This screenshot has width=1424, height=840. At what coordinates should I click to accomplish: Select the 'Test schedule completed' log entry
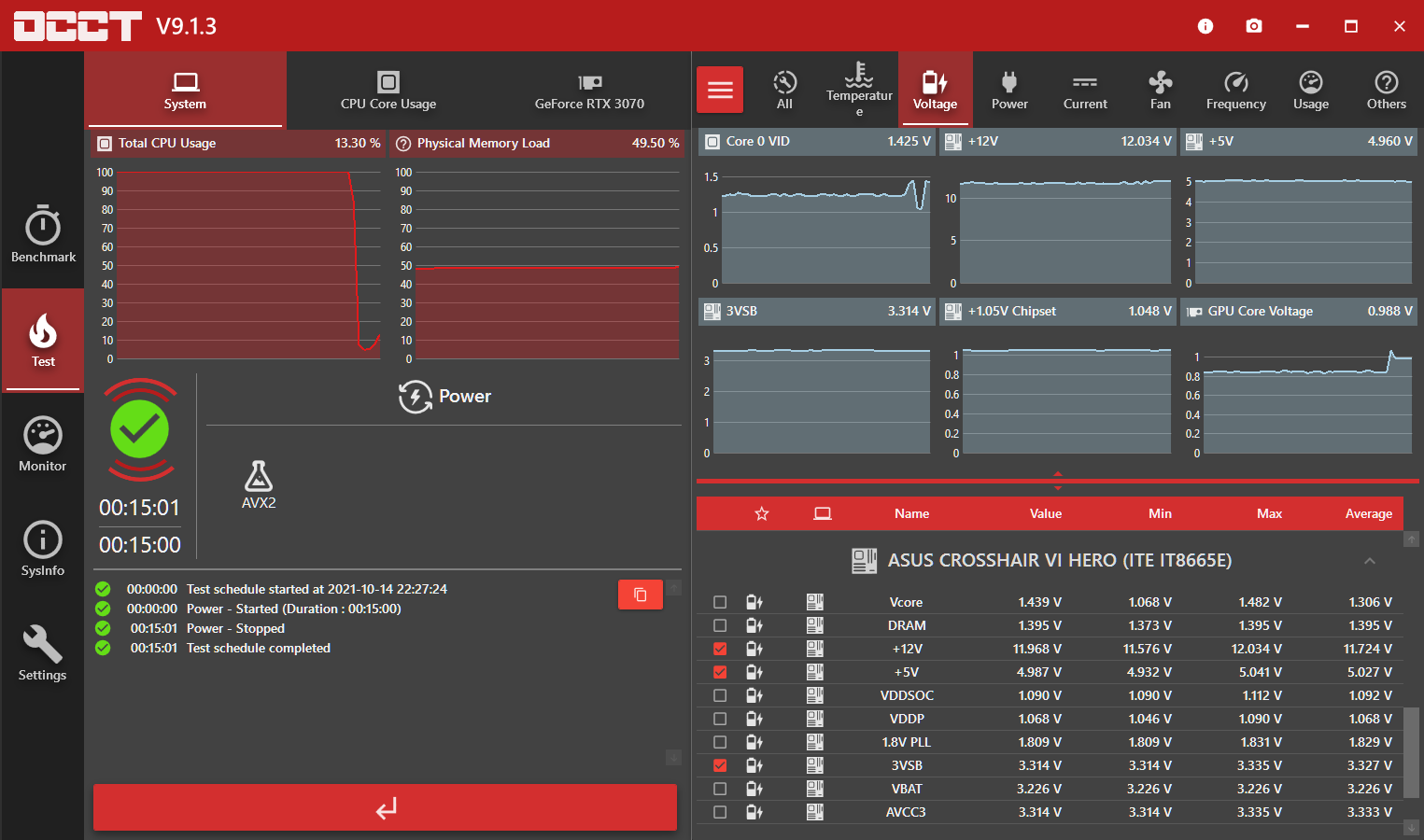pyautogui.click(x=259, y=648)
